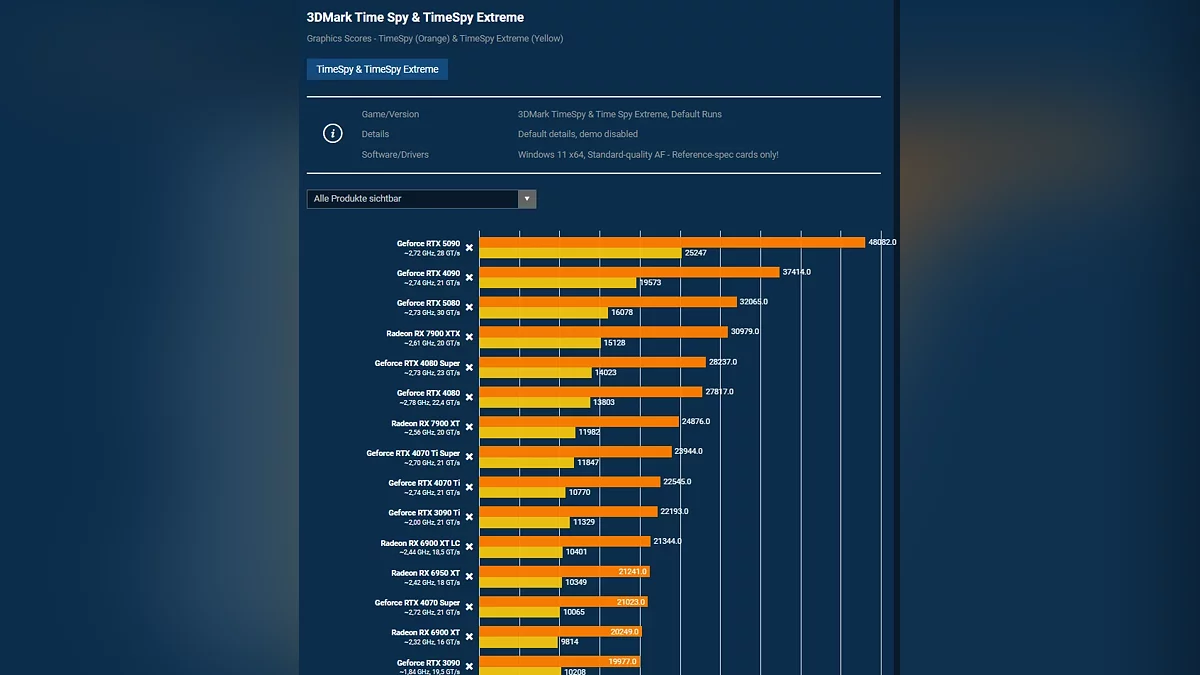The width and height of the screenshot is (1200, 675).
Task: Click the X beside Geforce RTX 5080
Action: tap(469, 308)
